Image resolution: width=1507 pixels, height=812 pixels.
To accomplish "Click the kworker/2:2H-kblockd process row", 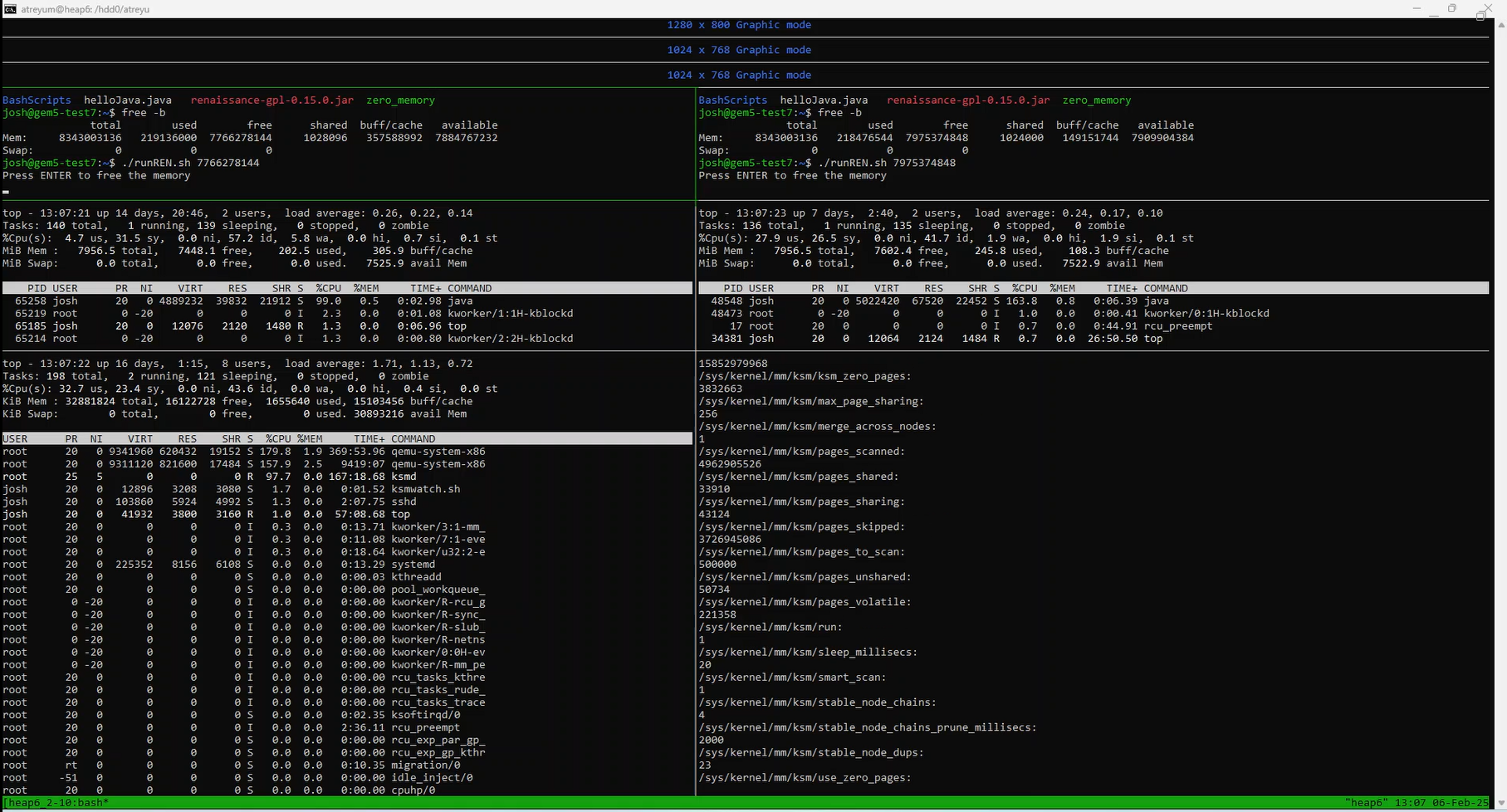I will (x=347, y=339).
